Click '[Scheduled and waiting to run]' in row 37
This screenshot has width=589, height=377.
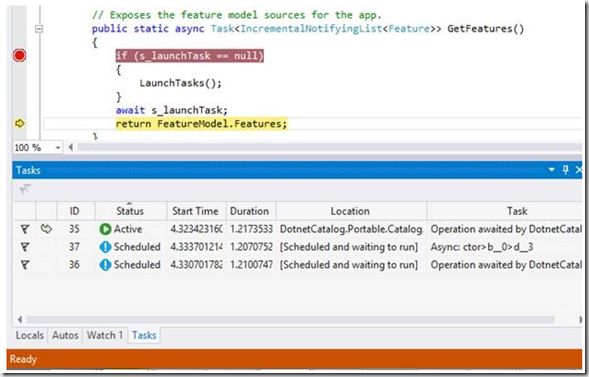point(349,247)
